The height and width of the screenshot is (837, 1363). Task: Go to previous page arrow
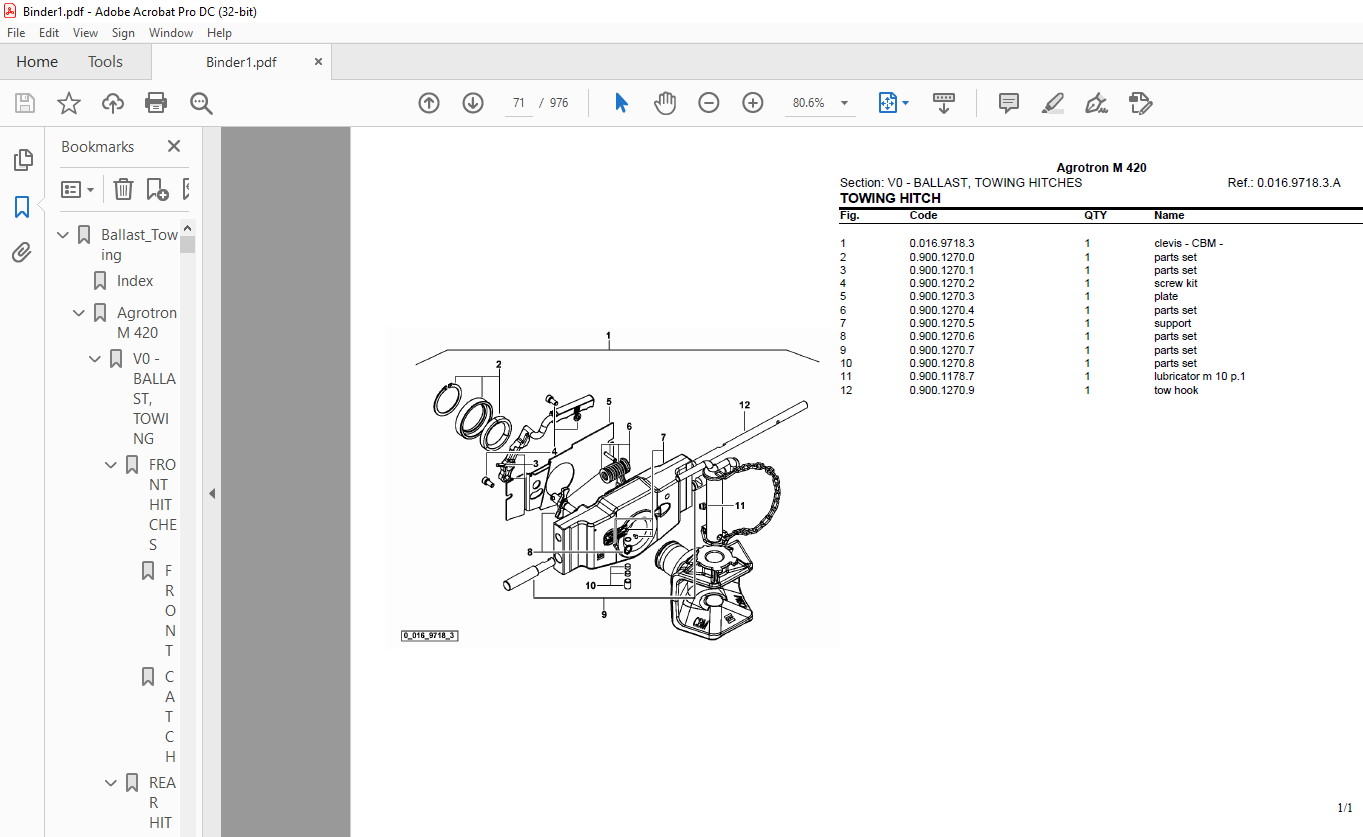click(x=429, y=103)
